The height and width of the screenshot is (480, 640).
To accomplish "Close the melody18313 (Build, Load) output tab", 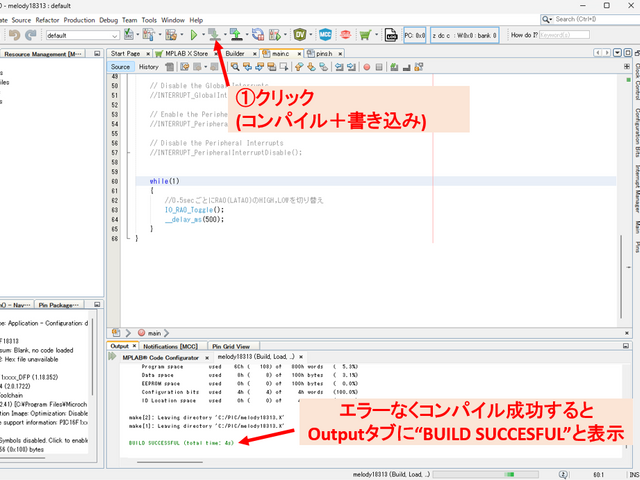I will 301,357.
